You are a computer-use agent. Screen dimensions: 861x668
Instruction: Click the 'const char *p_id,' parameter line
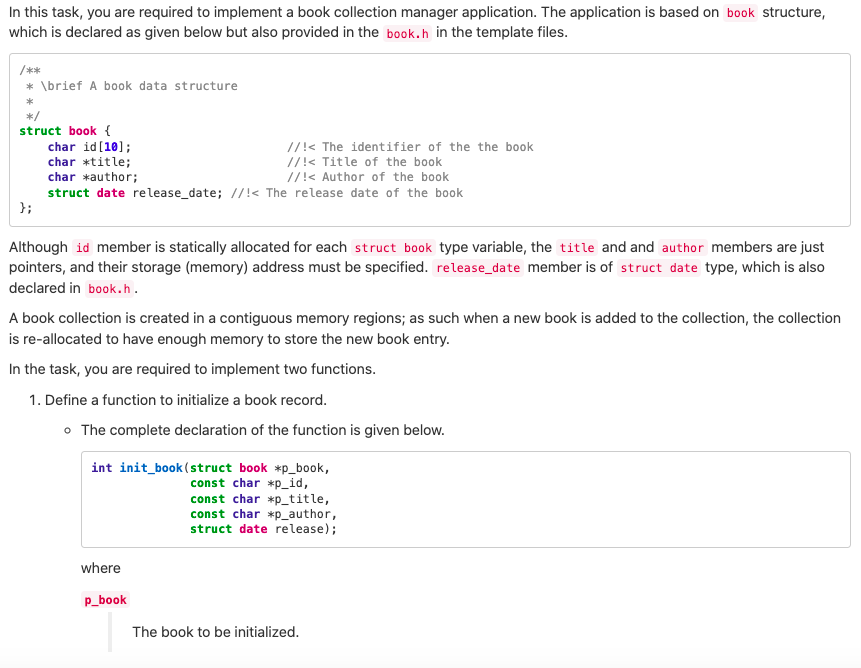coord(250,483)
